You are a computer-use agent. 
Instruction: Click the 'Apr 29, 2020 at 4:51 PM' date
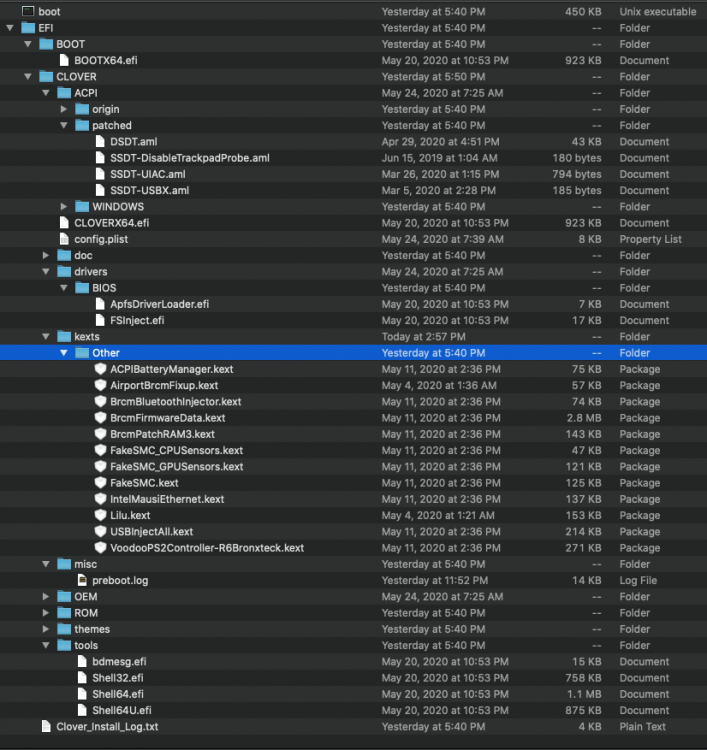pyautogui.click(x=441, y=142)
